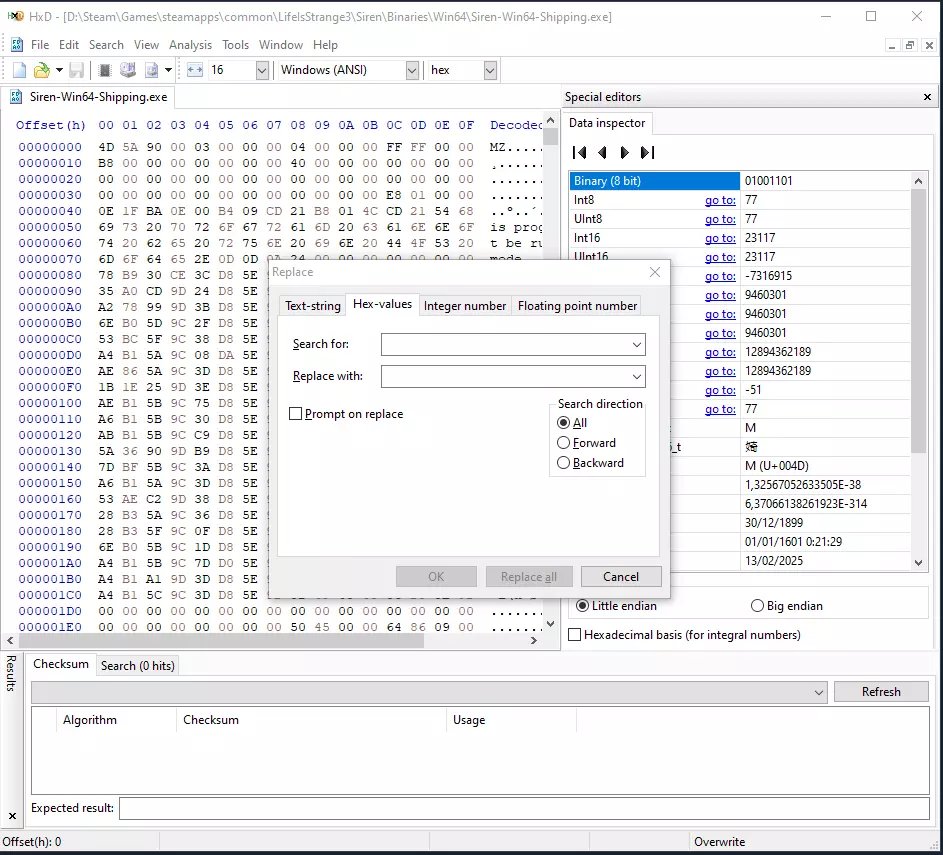943x855 pixels.
Task: Select Big endian byte order
Action: [x=757, y=606]
